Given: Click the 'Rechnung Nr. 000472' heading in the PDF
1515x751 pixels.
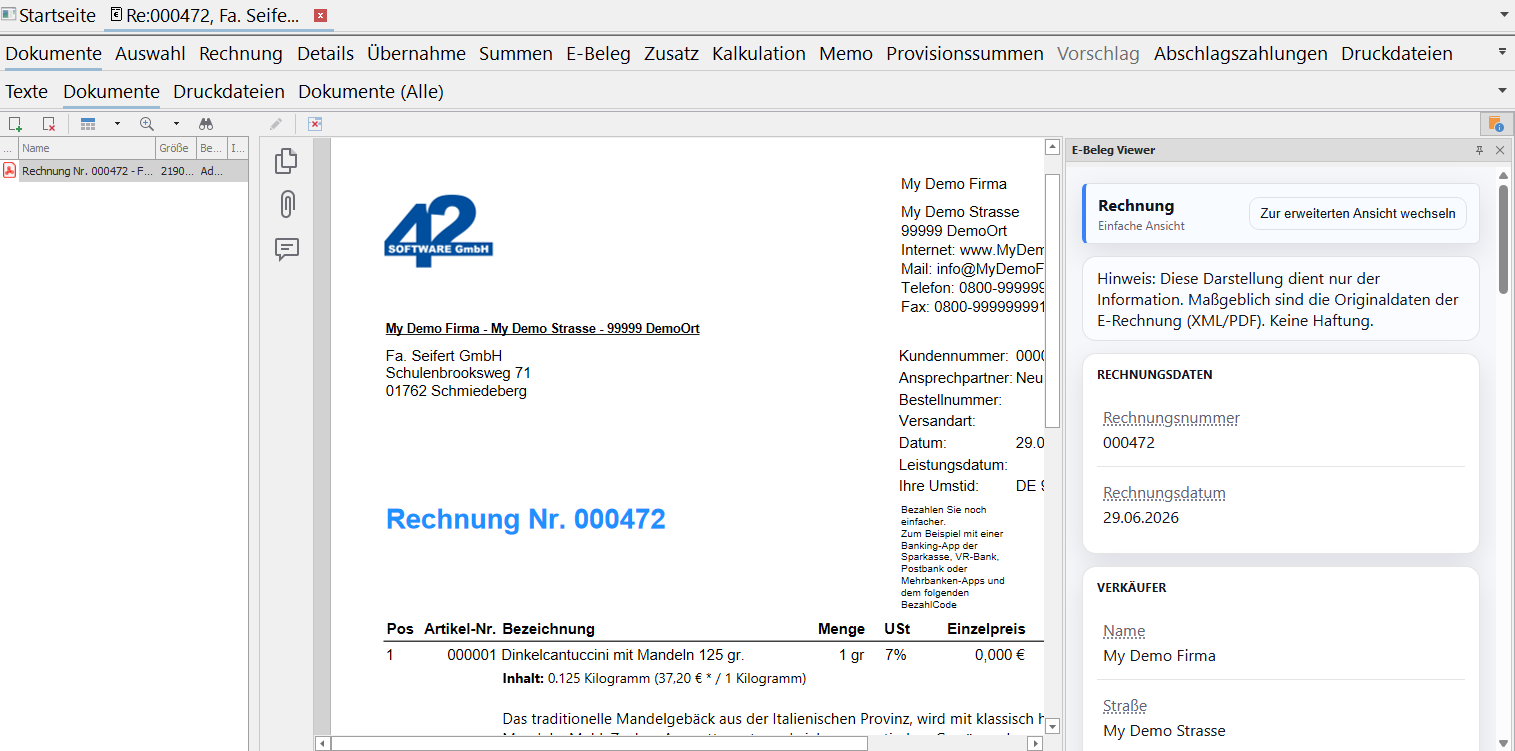Looking at the screenshot, I should click(526, 519).
